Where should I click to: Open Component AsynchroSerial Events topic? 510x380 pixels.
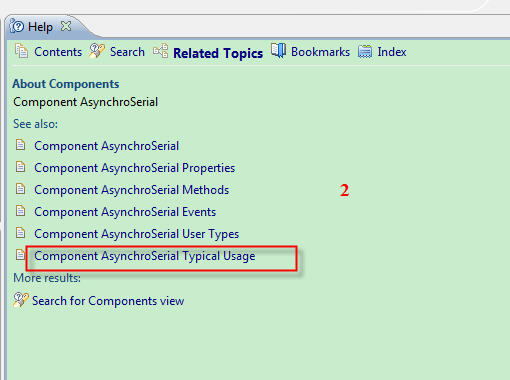[x=125, y=212]
